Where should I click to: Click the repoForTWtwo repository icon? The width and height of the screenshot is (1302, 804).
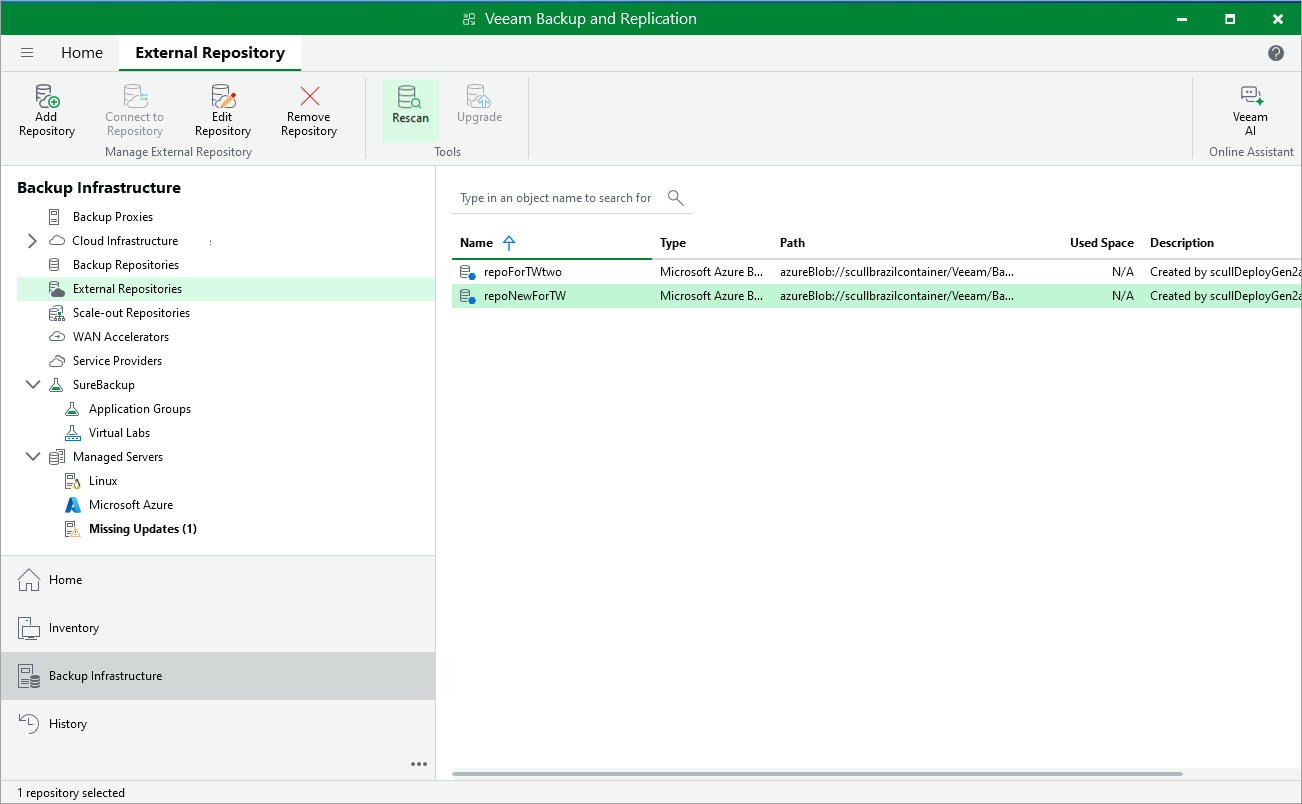pos(467,272)
